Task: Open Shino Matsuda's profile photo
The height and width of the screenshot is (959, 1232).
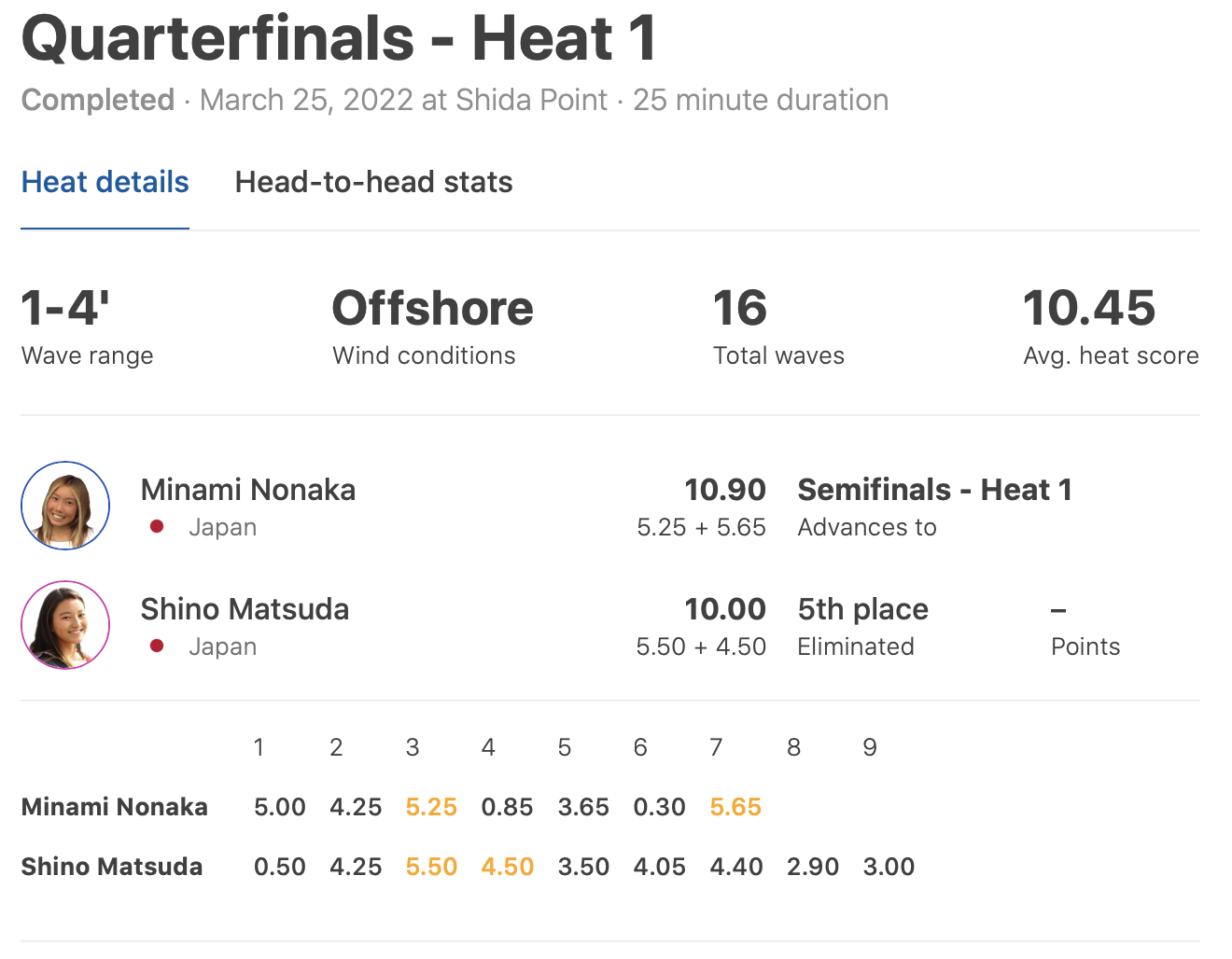Action: pos(65,625)
